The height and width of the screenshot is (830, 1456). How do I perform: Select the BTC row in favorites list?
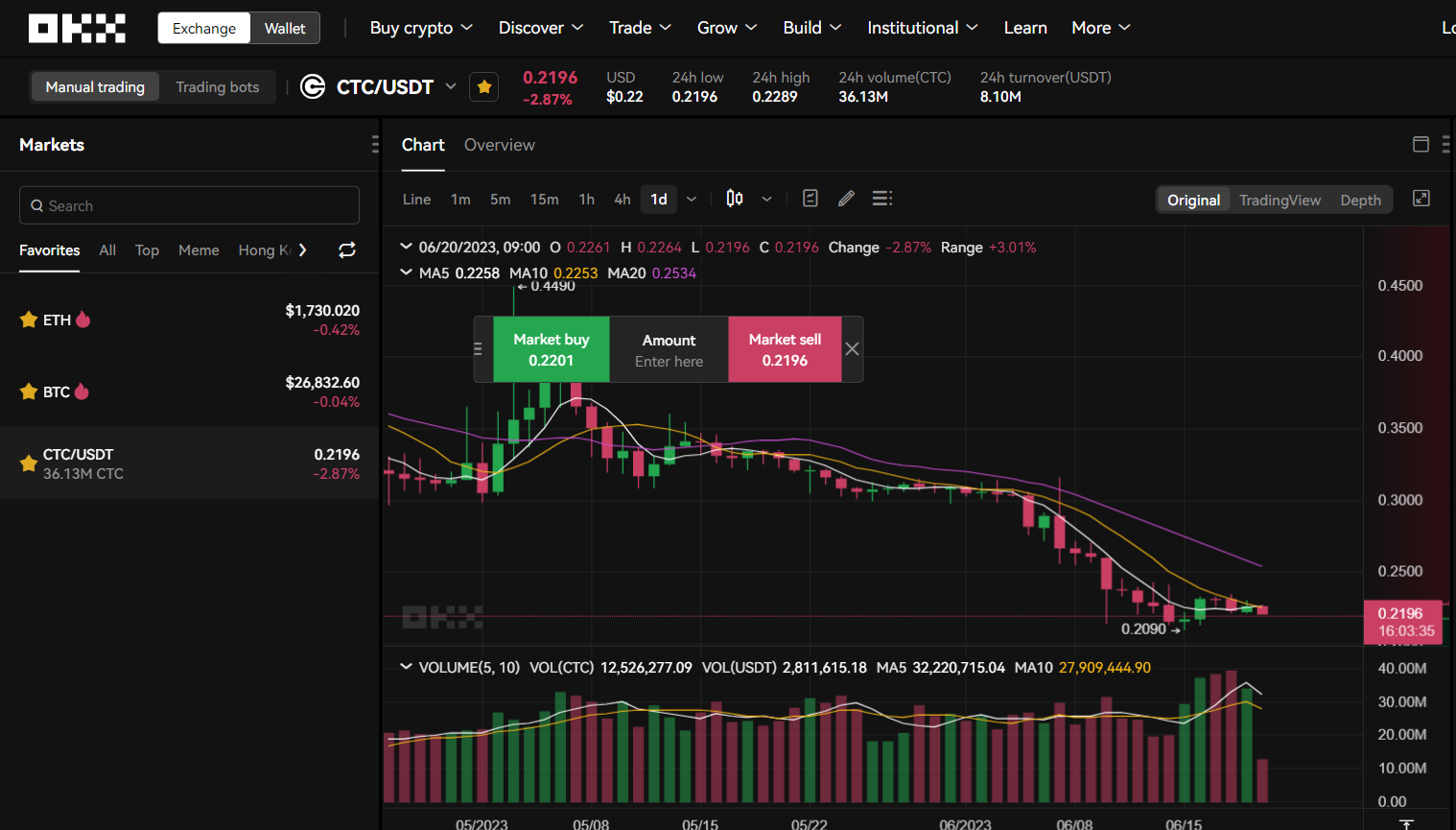click(x=190, y=391)
